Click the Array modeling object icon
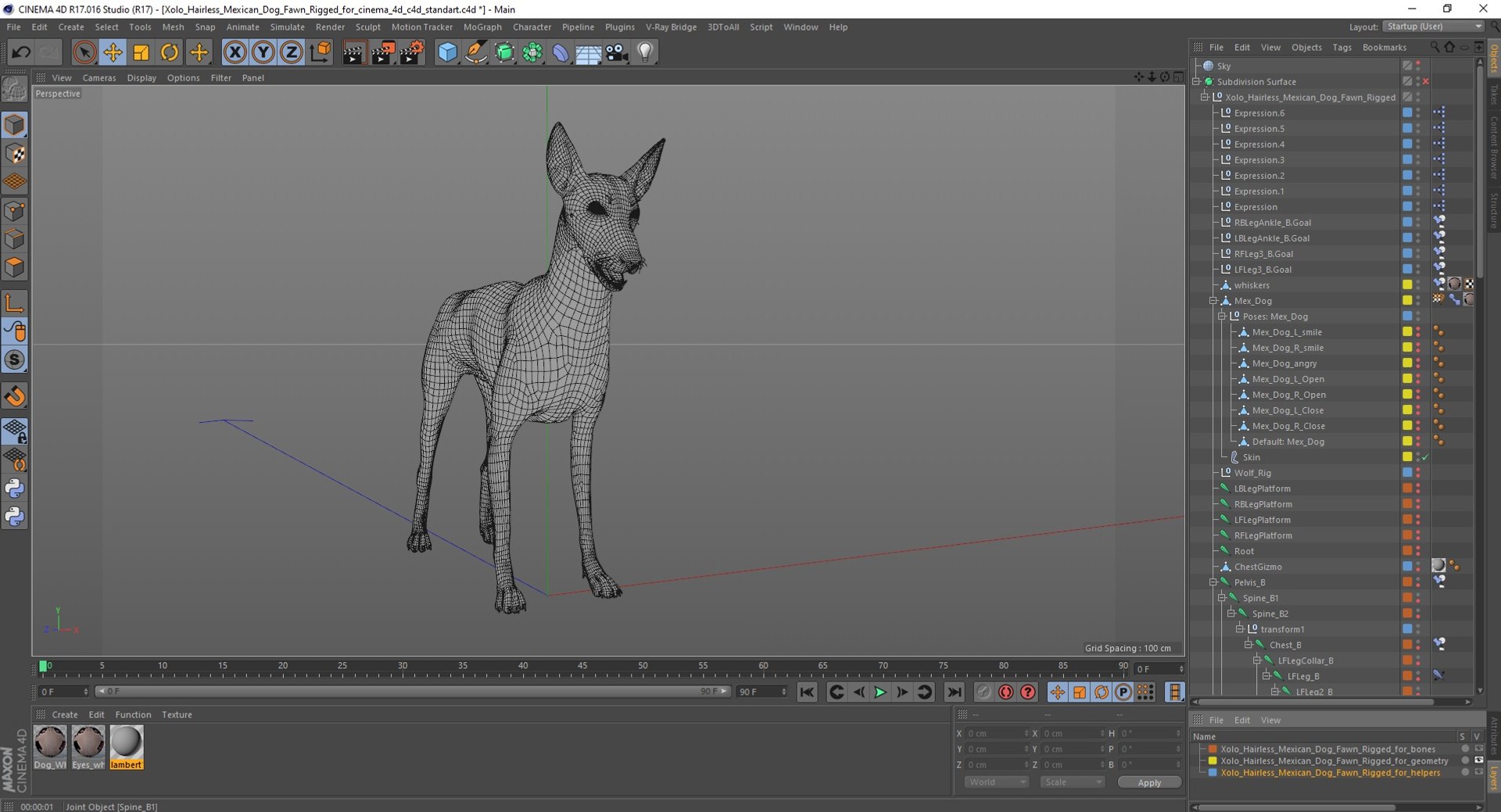This screenshot has width=1501, height=812. click(x=532, y=52)
